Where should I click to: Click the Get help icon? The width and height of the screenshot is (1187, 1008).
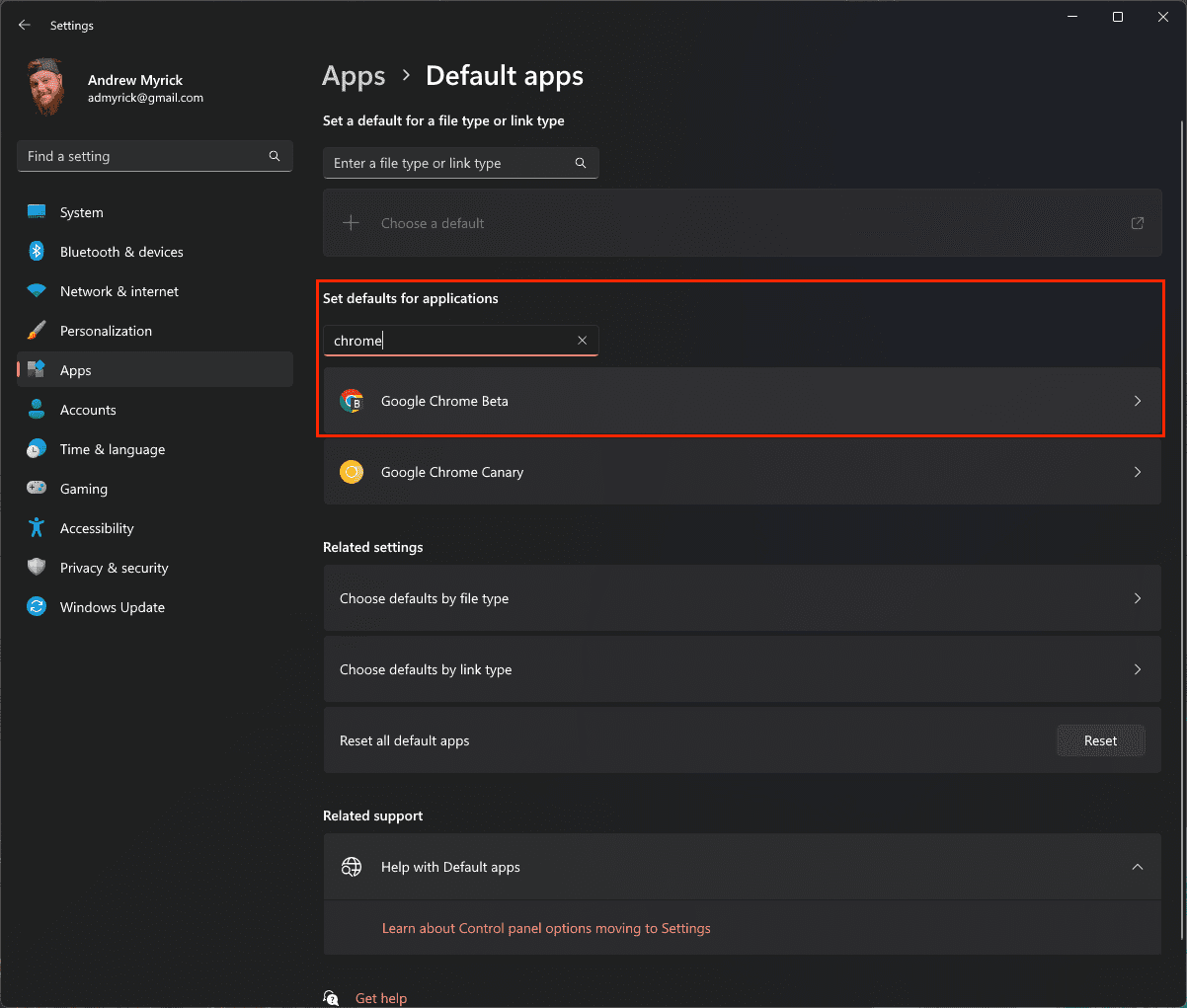click(332, 998)
